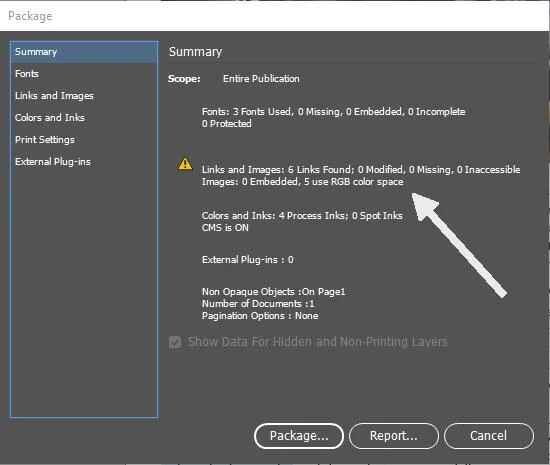Click the 'Scope:' label
This screenshot has width=550, height=465.
(184, 79)
